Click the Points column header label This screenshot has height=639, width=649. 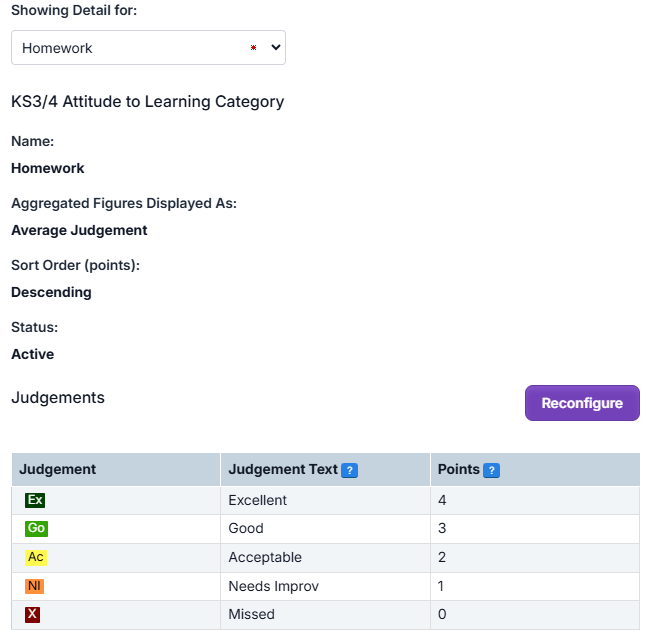tap(459, 469)
